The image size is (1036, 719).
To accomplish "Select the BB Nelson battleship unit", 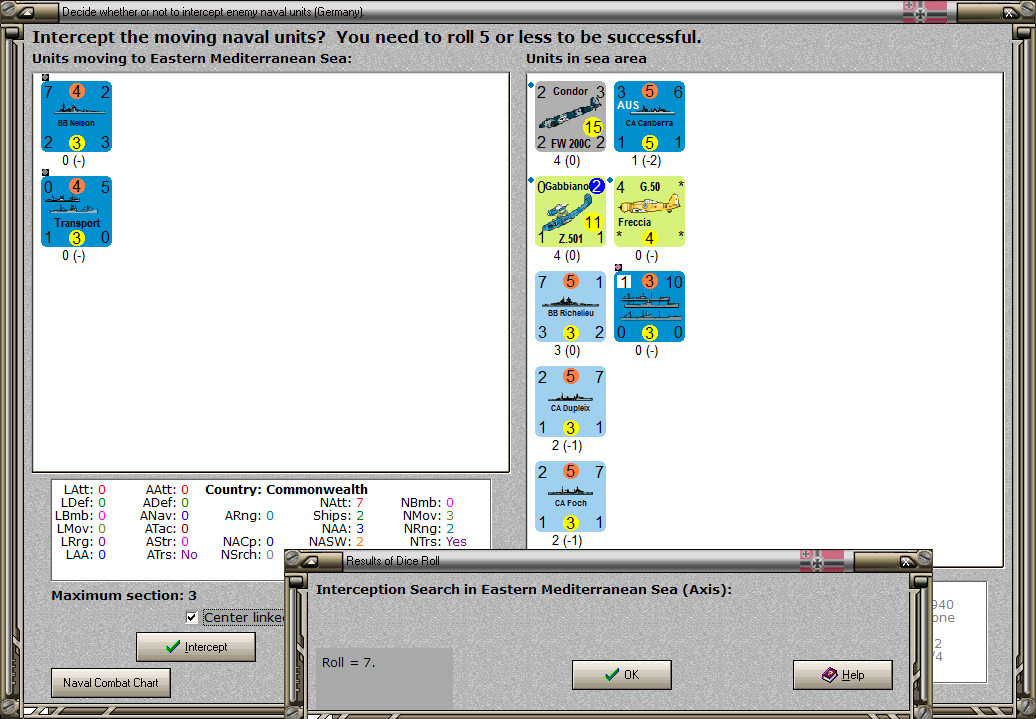I will 77,116.
